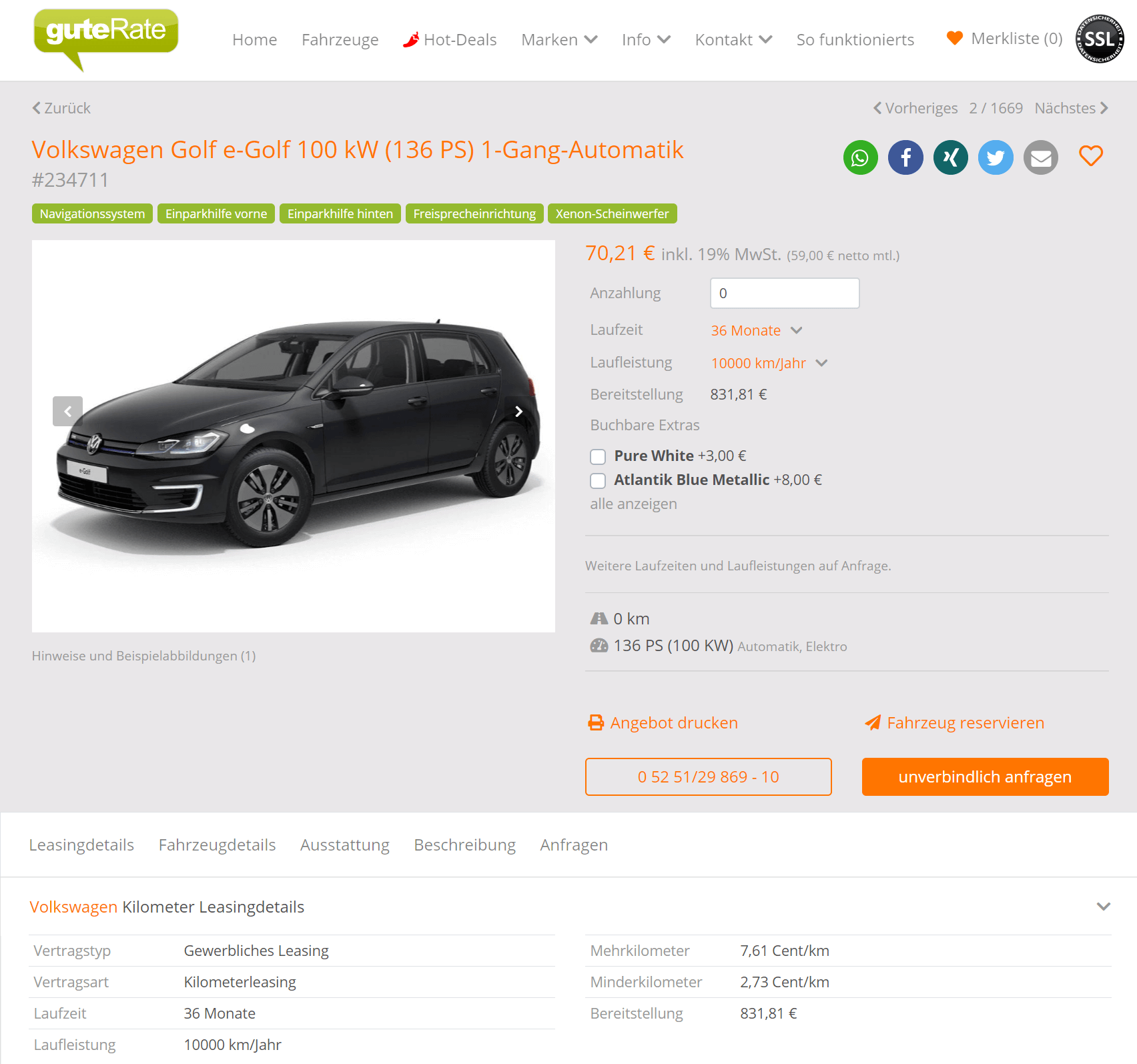Click Hinweise und Beispielabbildungen (1) link

(144, 656)
